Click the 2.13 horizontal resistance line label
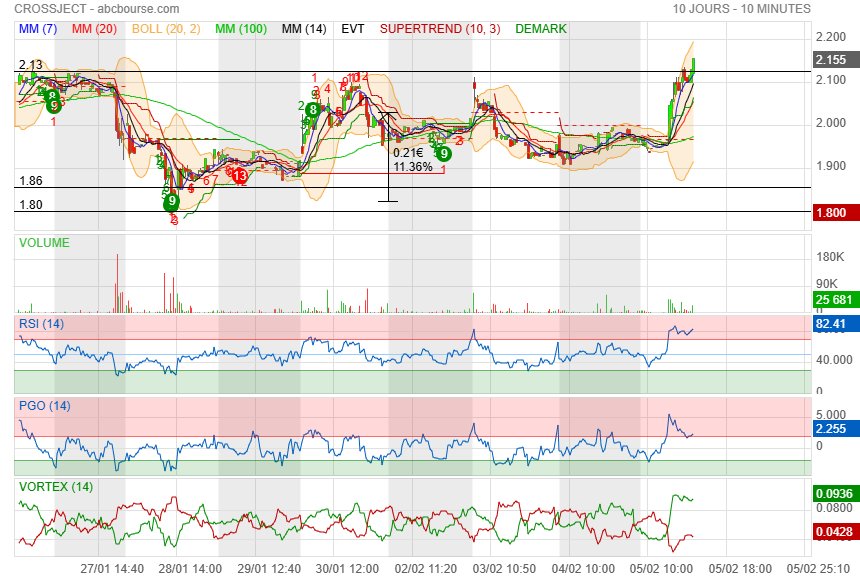Viewport: 860px width, 579px height. click(x=30, y=65)
